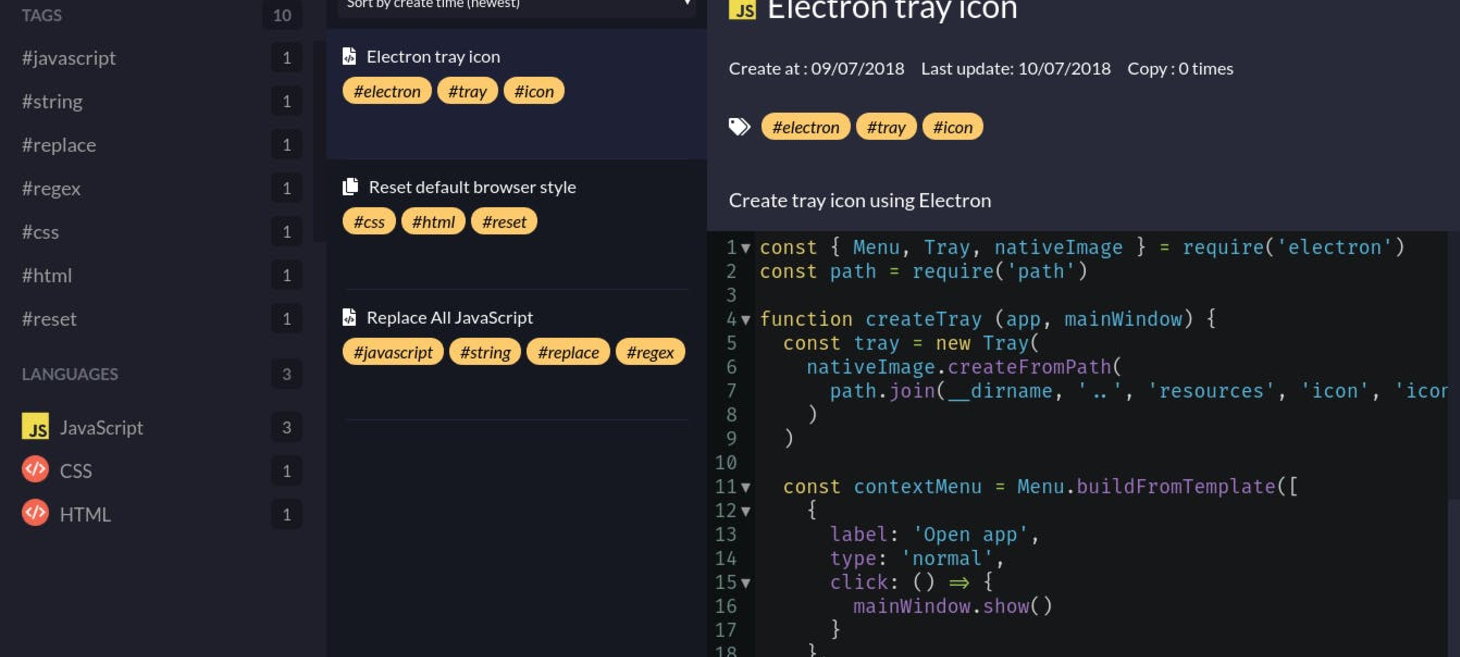Viewport: 1460px width, 657px height.
Task: Open the sort by create time dropdown
Action: pos(517,6)
